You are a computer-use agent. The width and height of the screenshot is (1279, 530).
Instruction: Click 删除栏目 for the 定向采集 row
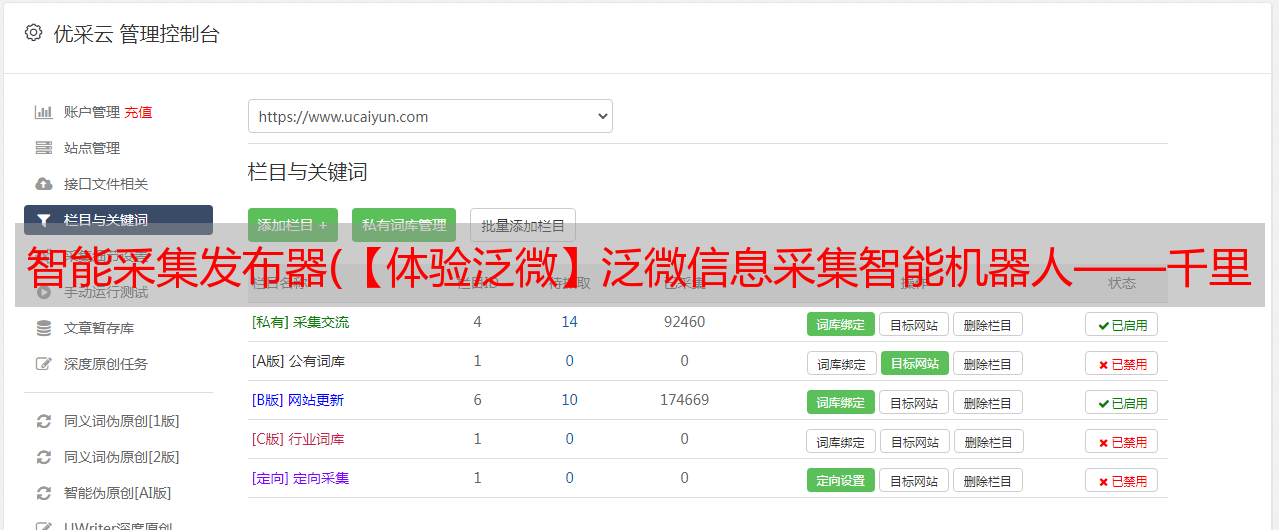[x=987, y=480]
